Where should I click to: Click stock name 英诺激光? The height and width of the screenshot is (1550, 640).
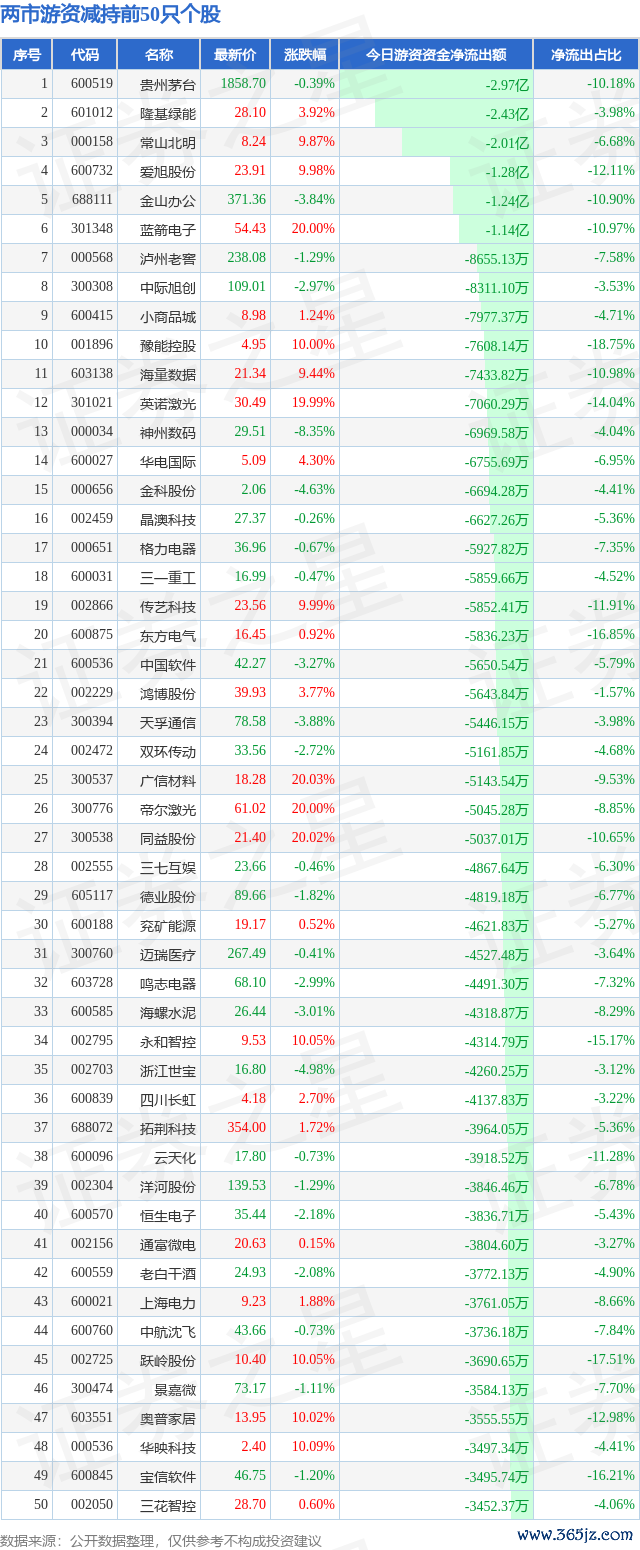click(168, 403)
